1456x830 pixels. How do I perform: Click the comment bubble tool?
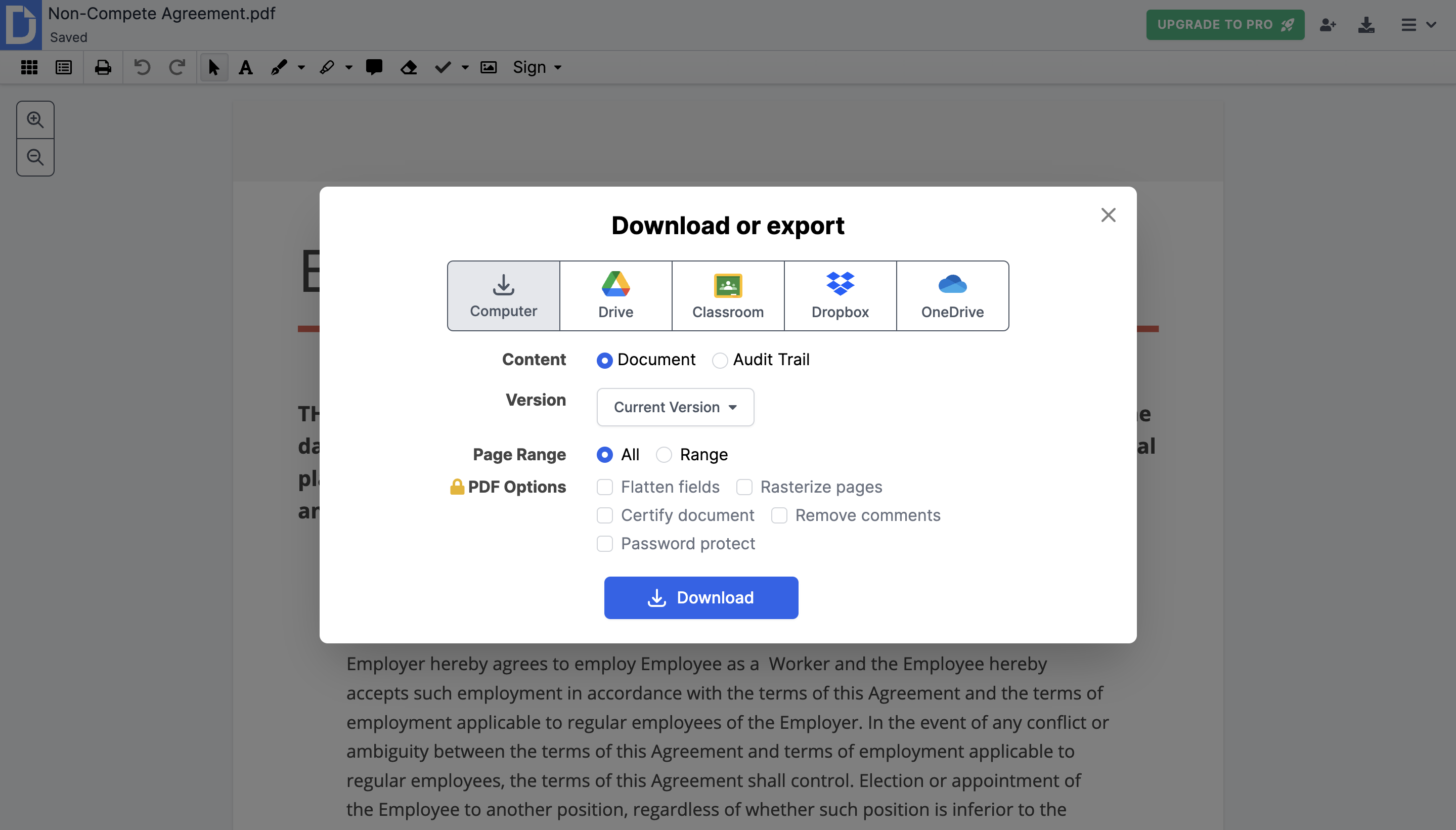coord(374,67)
